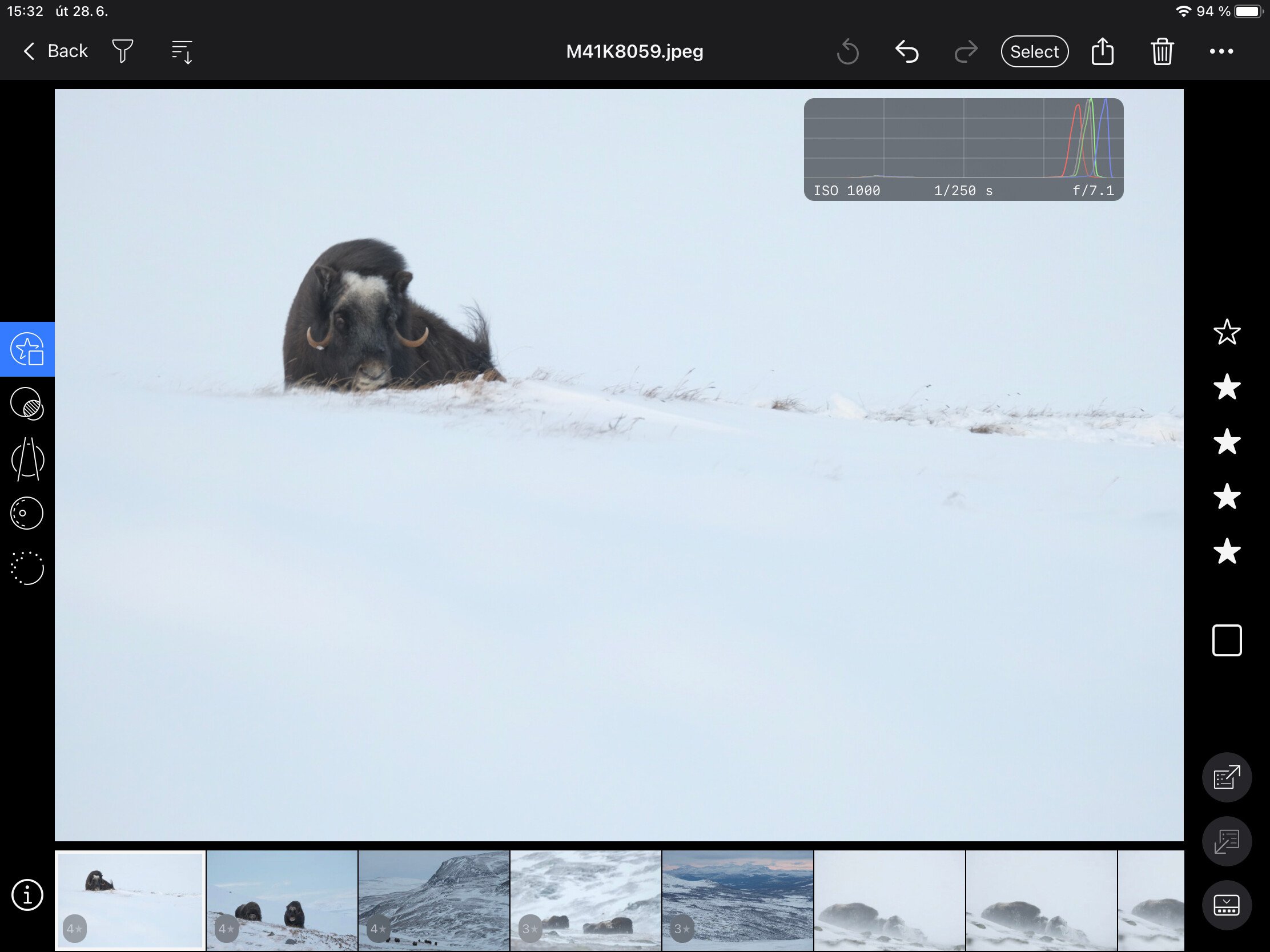This screenshot has height=952, width=1270.
Task: Go back using the Back button
Action: click(x=55, y=51)
